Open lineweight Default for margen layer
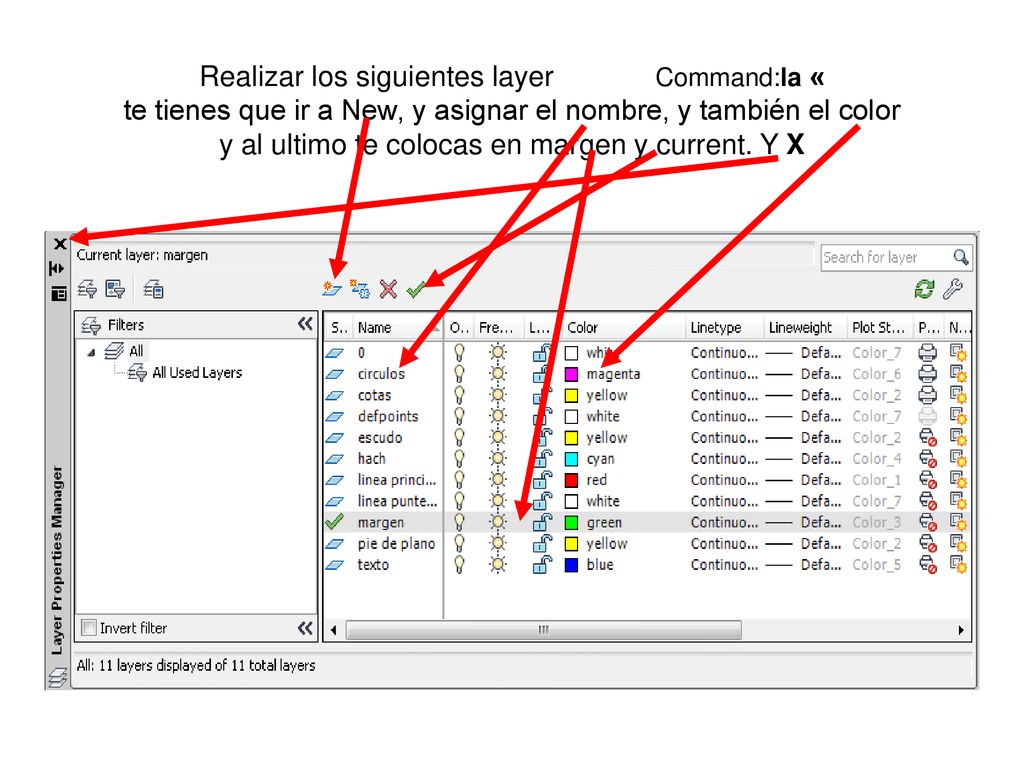This screenshot has width=1024, height=768. 804,522
